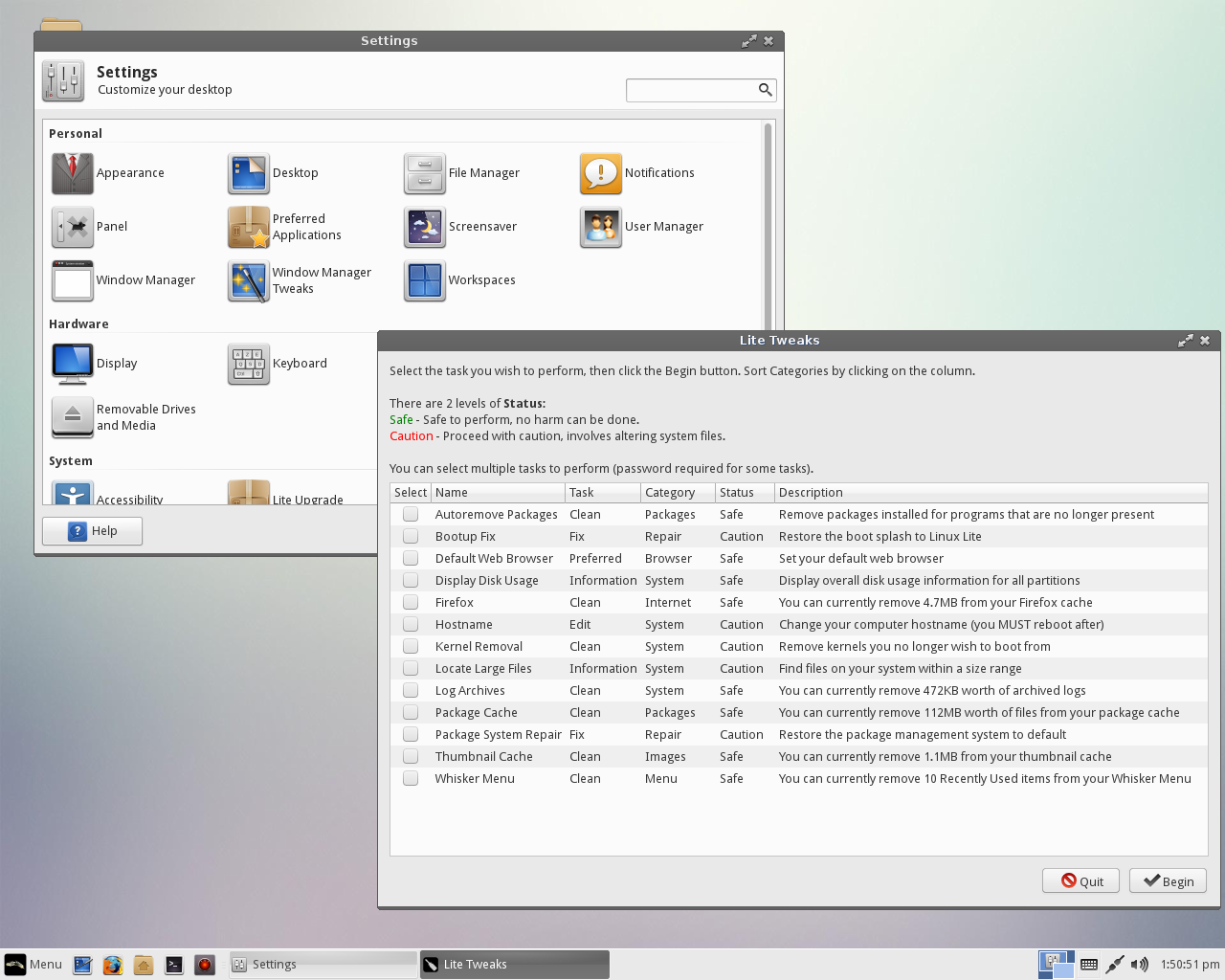Image resolution: width=1225 pixels, height=980 pixels.
Task: Open Panel settings
Action: tap(89, 227)
